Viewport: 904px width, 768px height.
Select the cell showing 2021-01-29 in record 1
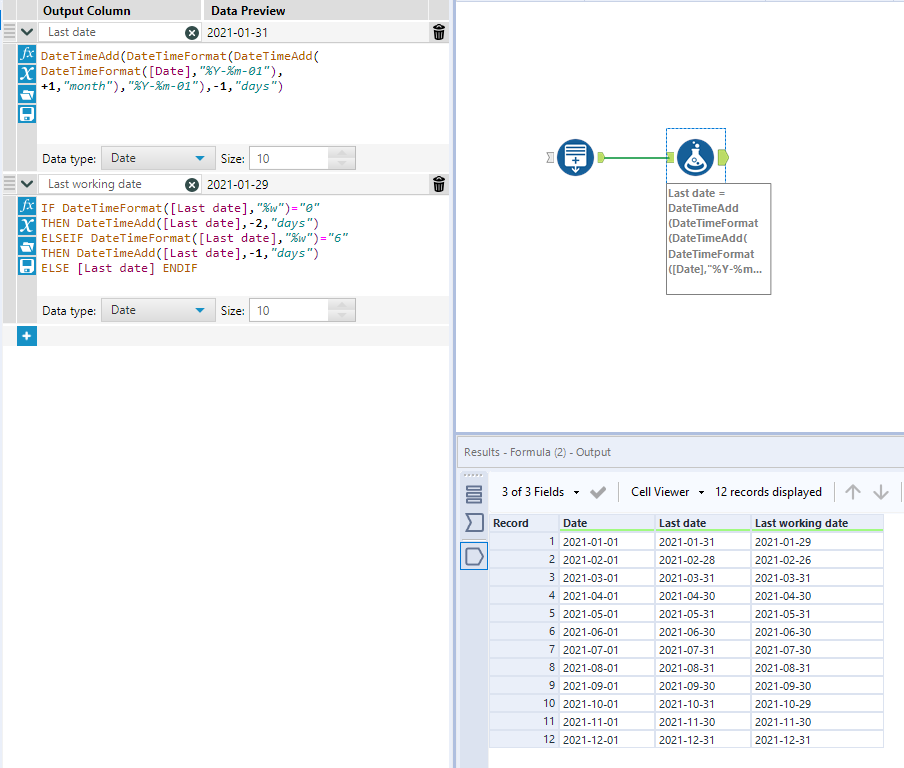(785, 541)
